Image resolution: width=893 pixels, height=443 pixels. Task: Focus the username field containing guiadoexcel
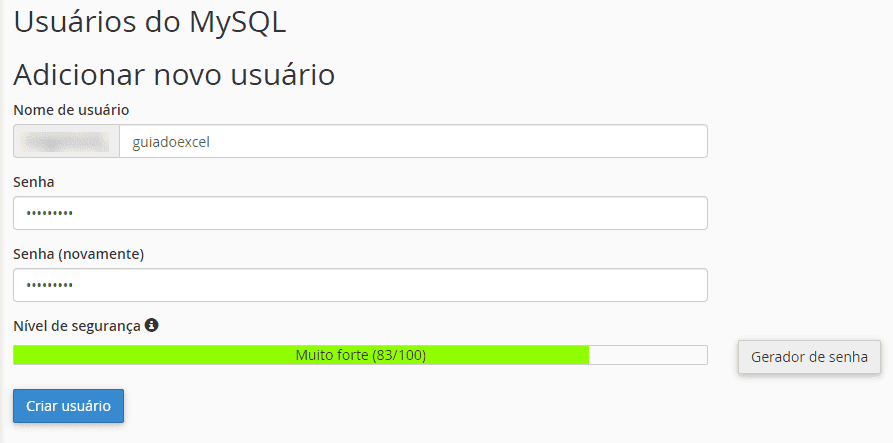click(412, 141)
